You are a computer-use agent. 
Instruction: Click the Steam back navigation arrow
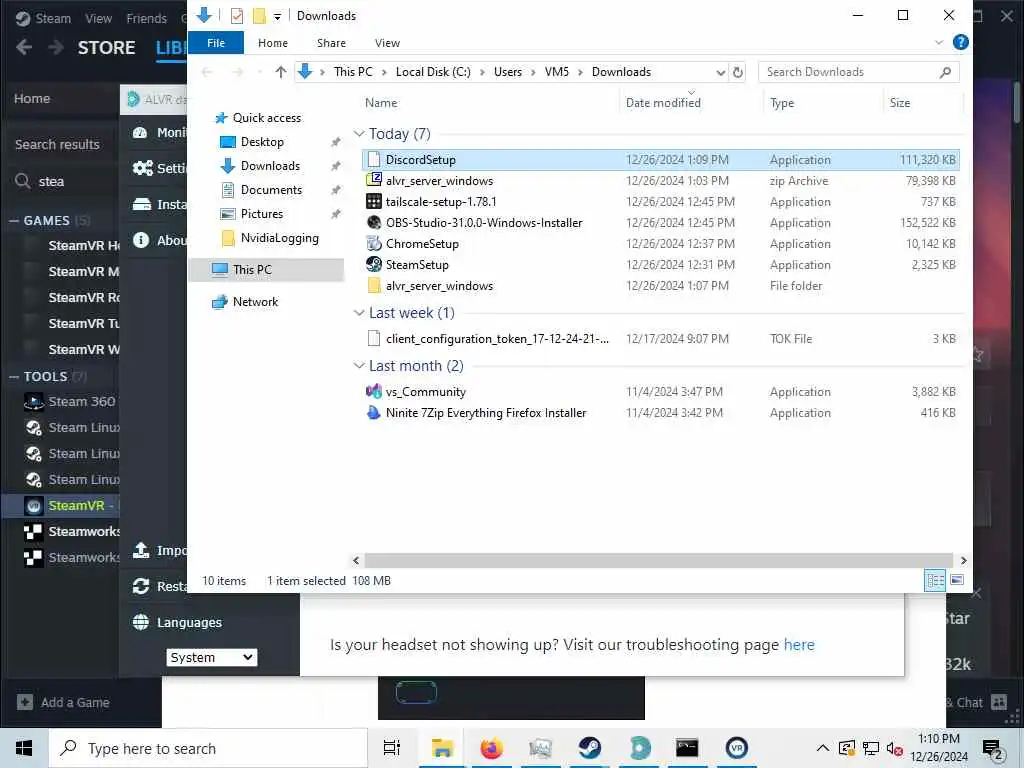(24, 47)
